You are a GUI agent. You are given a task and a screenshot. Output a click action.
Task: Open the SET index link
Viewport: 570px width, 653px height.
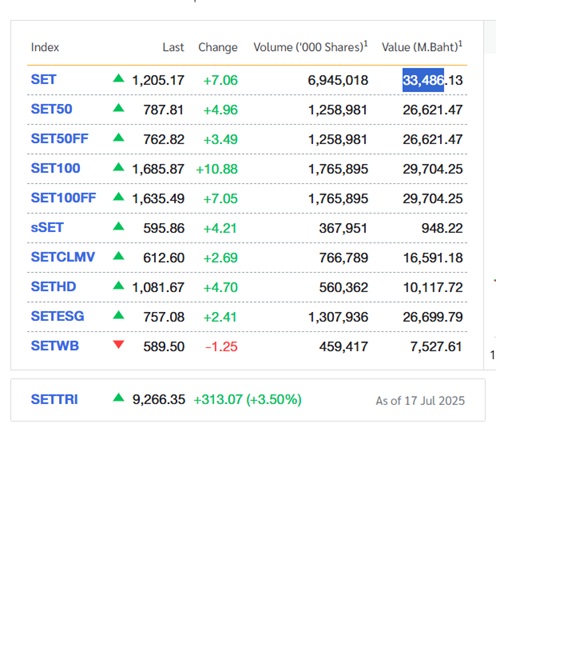click(x=43, y=80)
